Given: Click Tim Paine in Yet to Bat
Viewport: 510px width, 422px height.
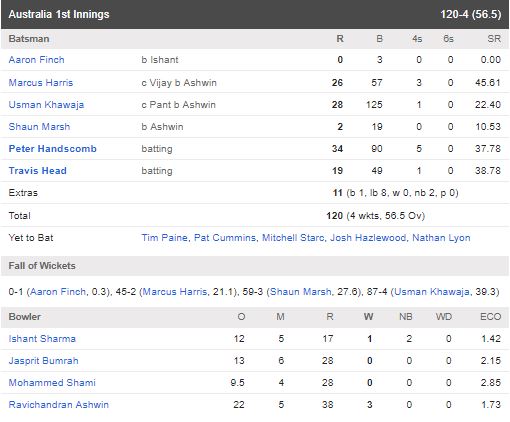Looking at the screenshot, I should click(x=164, y=238).
